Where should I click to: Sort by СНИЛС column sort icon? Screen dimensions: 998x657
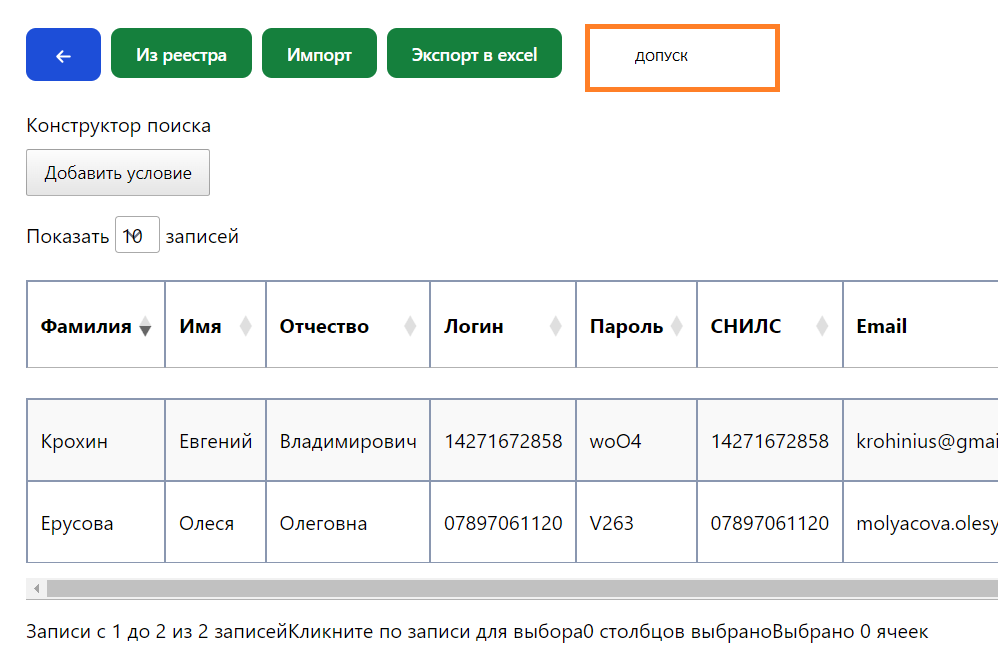tap(822, 326)
